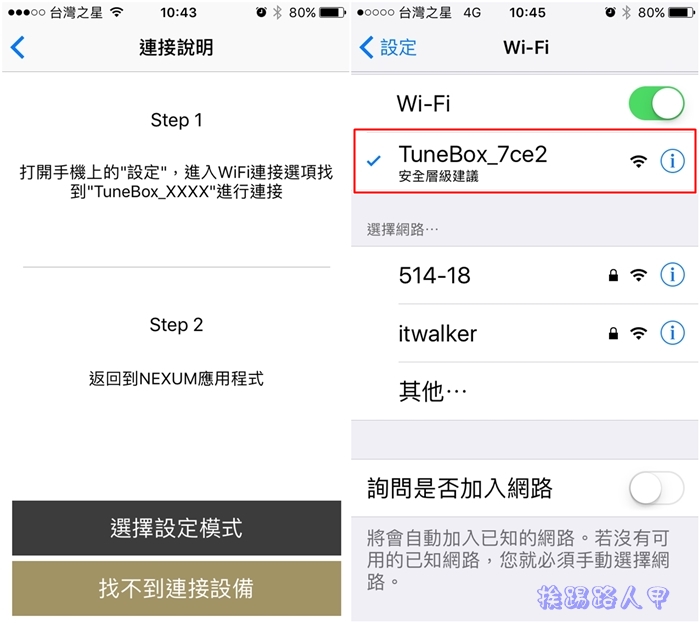
Task: Tap Bluetooth icon in left status bar
Action: click(278, 12)
